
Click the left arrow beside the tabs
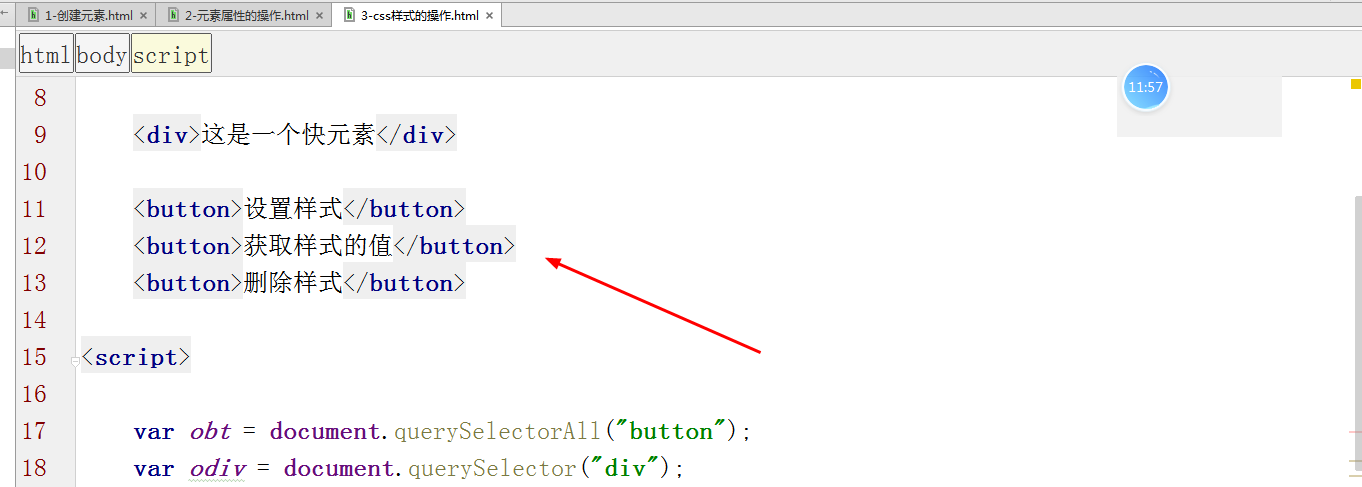pyautogui.click(x=5, y=14)
